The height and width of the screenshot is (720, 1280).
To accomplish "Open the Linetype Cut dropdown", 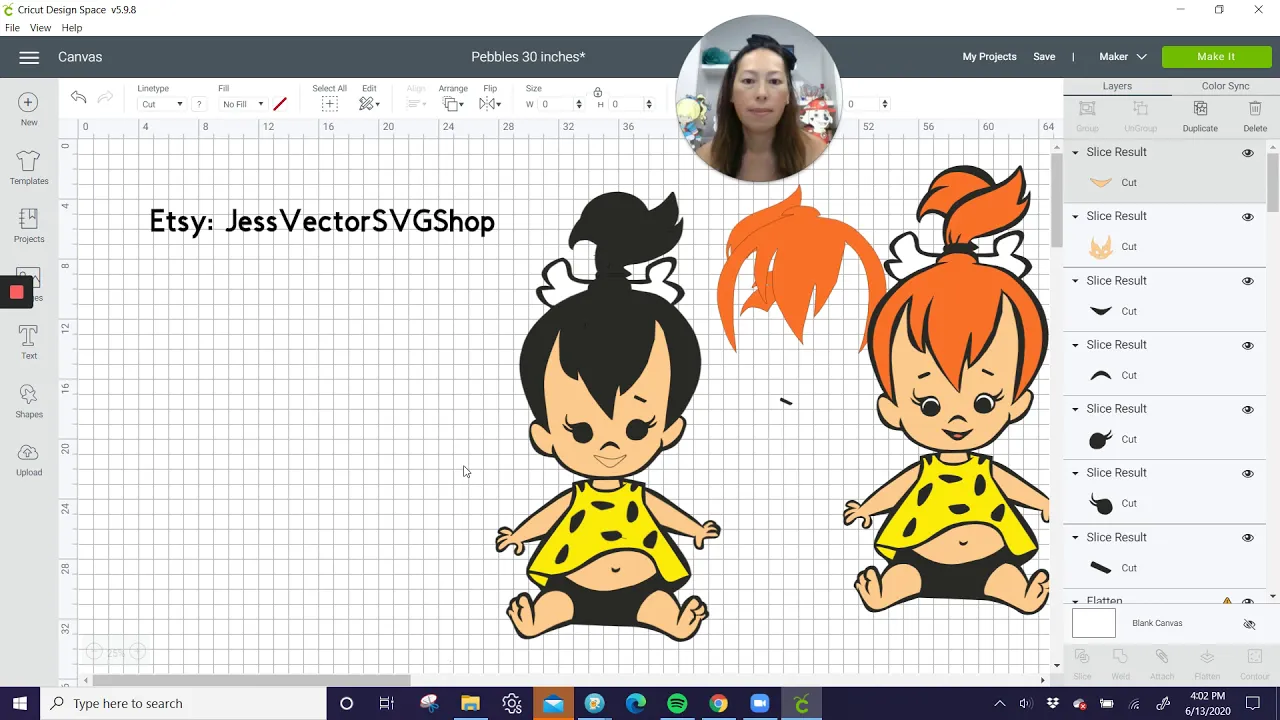I will (x=161, y=104).
